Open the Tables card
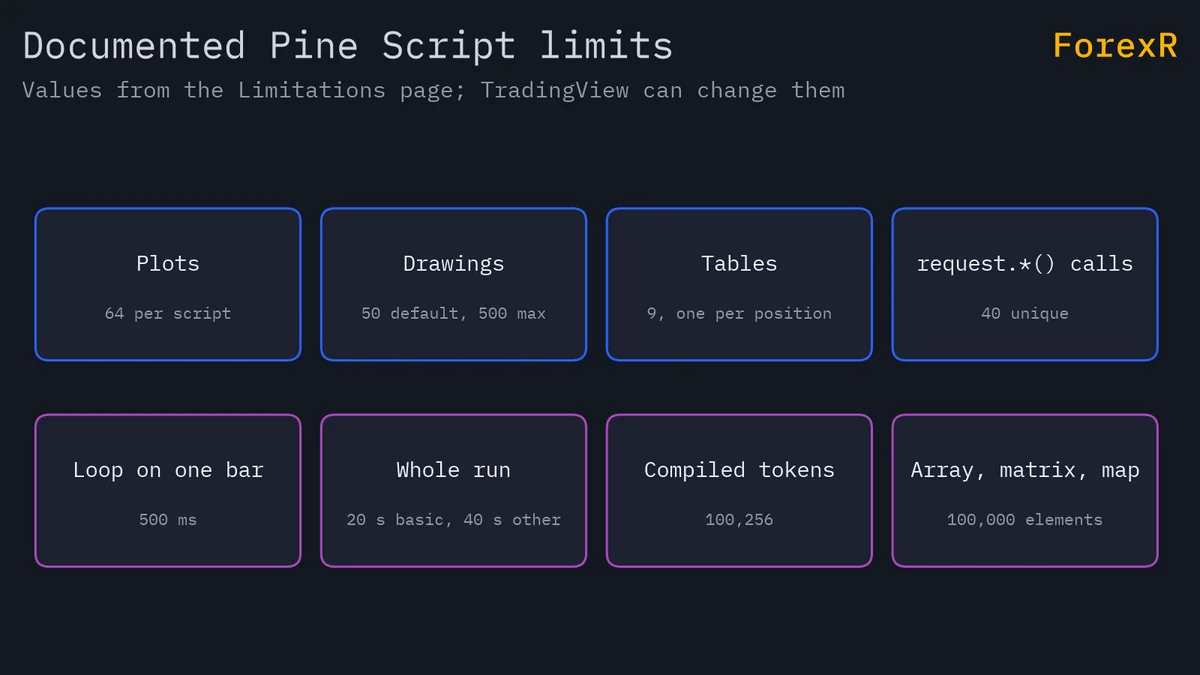 click(x=739, y=284)
